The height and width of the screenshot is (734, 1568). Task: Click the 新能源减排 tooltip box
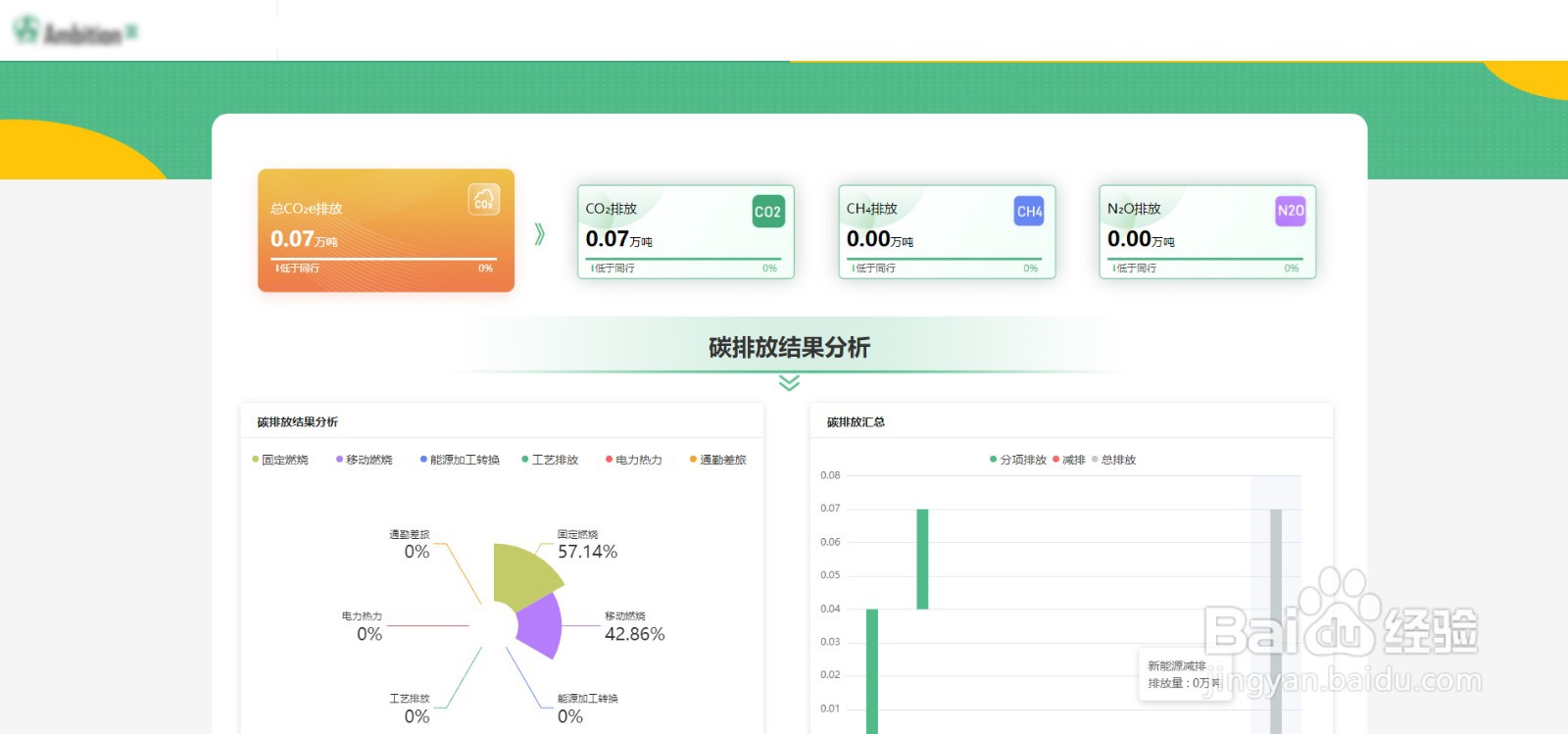click(1183, 674)
